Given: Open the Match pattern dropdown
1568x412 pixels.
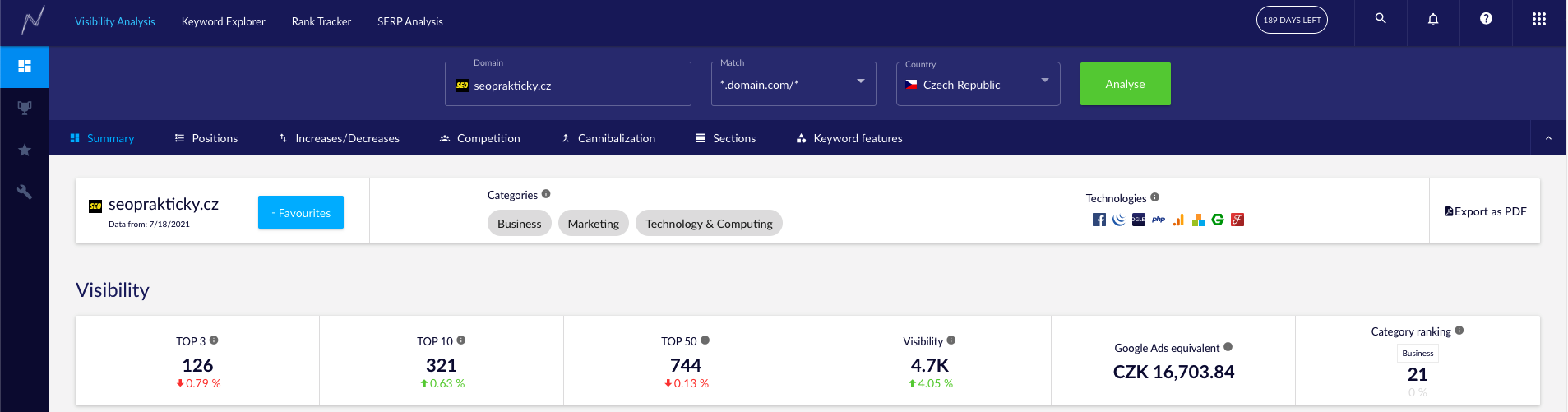Looking at the screenshot, I should pyautogui.click(x=793, y=84).
